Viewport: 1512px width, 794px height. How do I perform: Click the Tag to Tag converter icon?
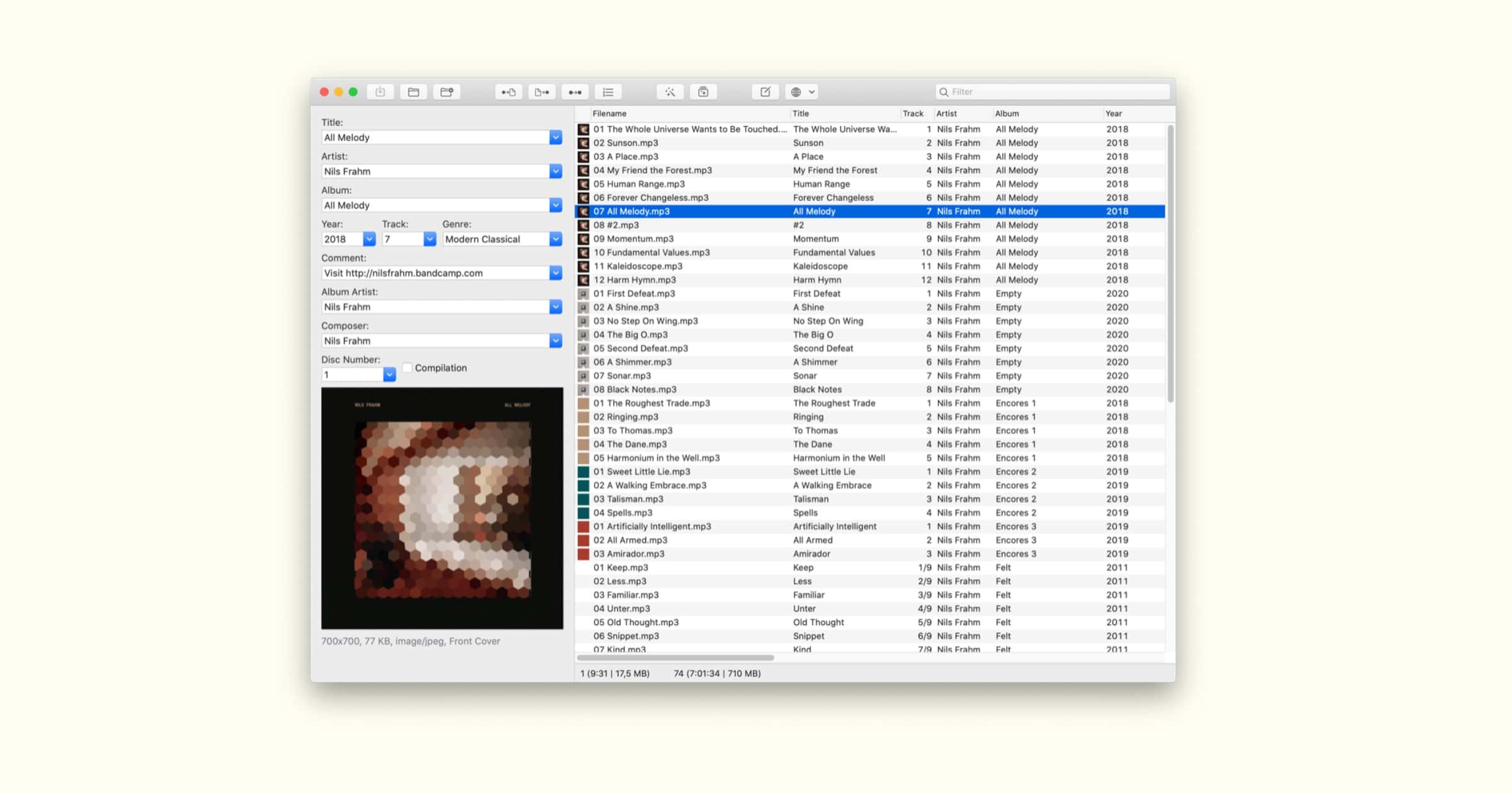point(575,92)
